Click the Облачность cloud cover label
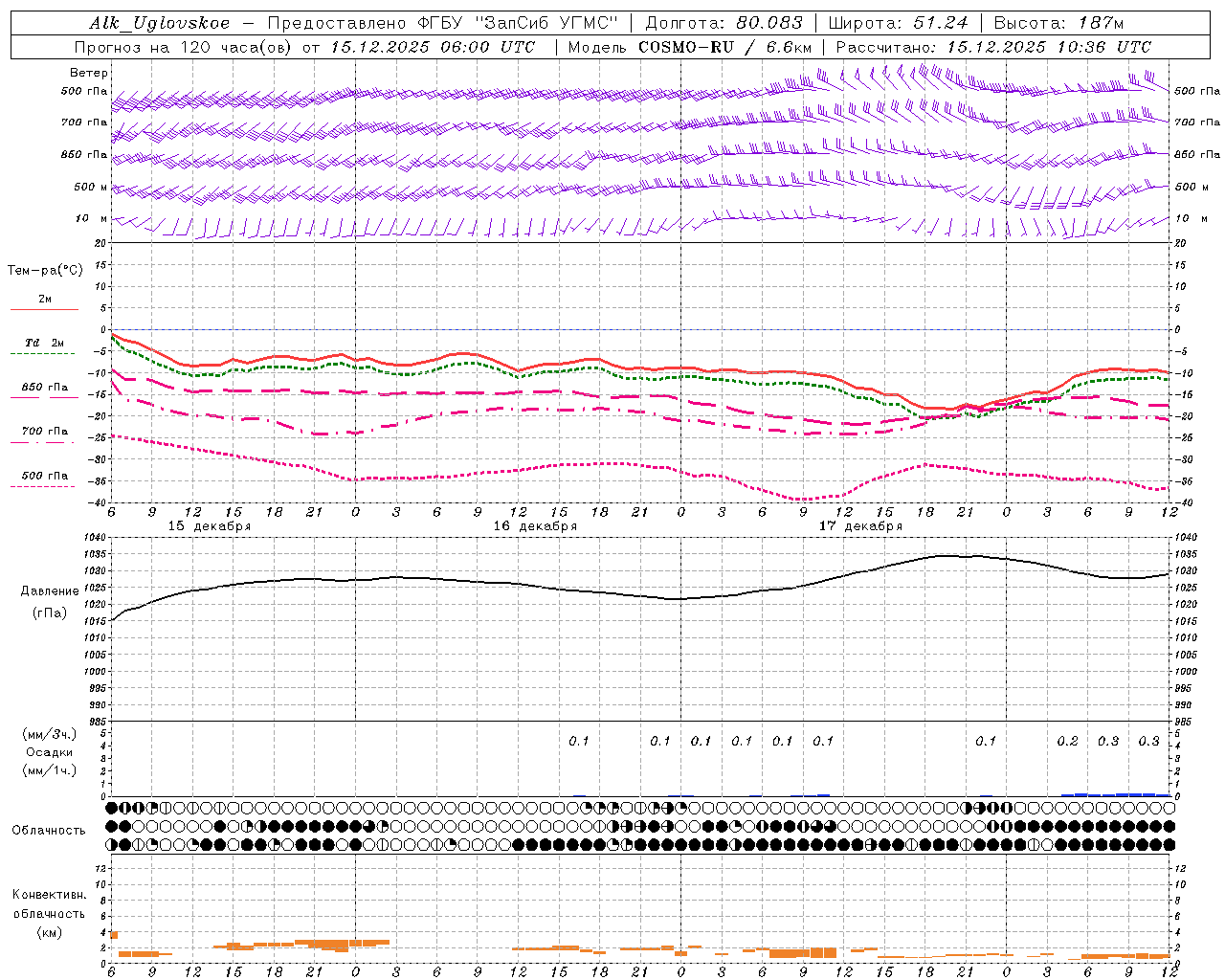Screen dimensions: 1225x980 (49, 830)
